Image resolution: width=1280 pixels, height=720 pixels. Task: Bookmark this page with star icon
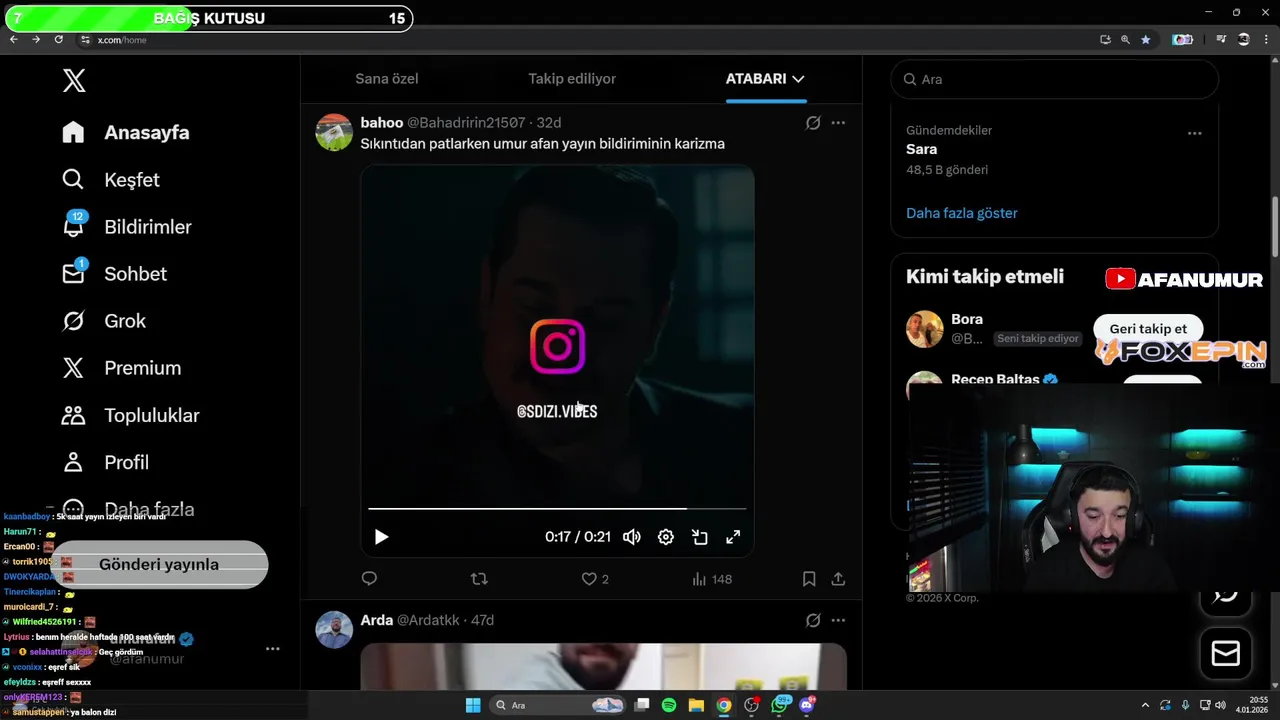1145,39
